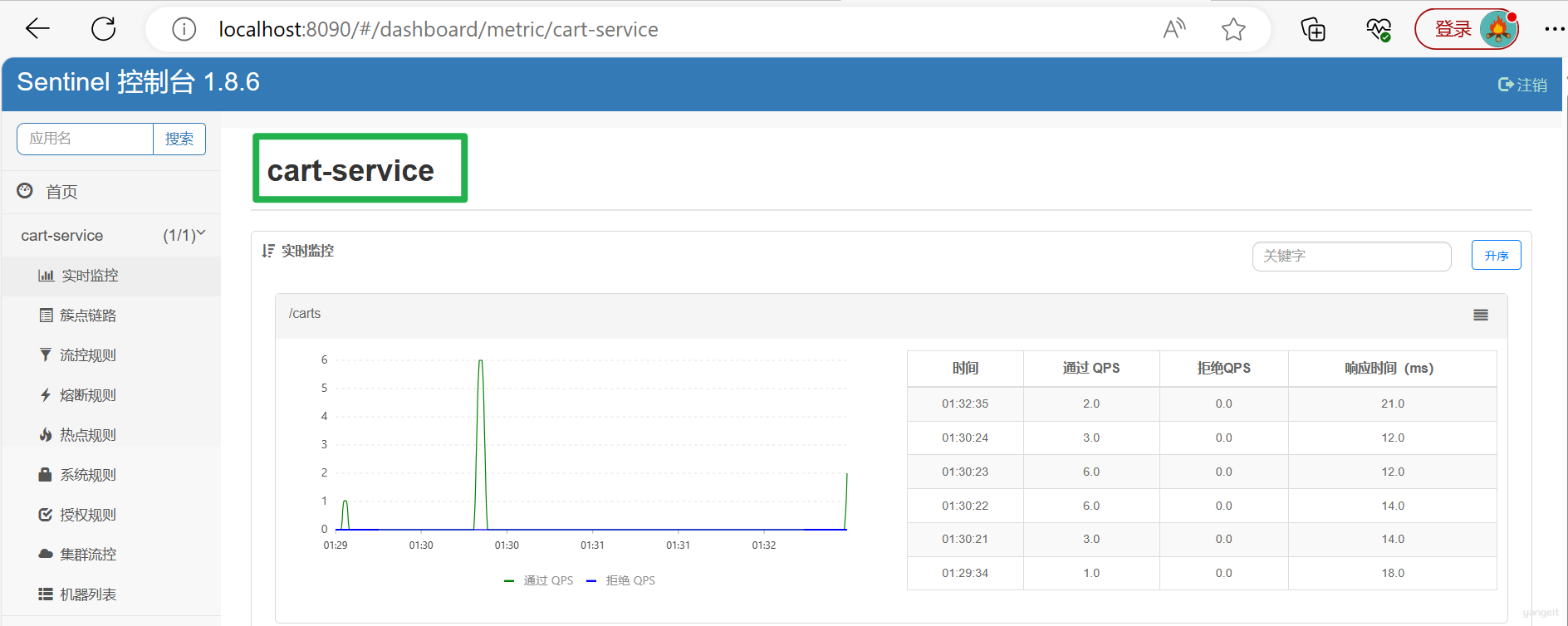Open 热点规则 in the sidebar

[110, 435]
